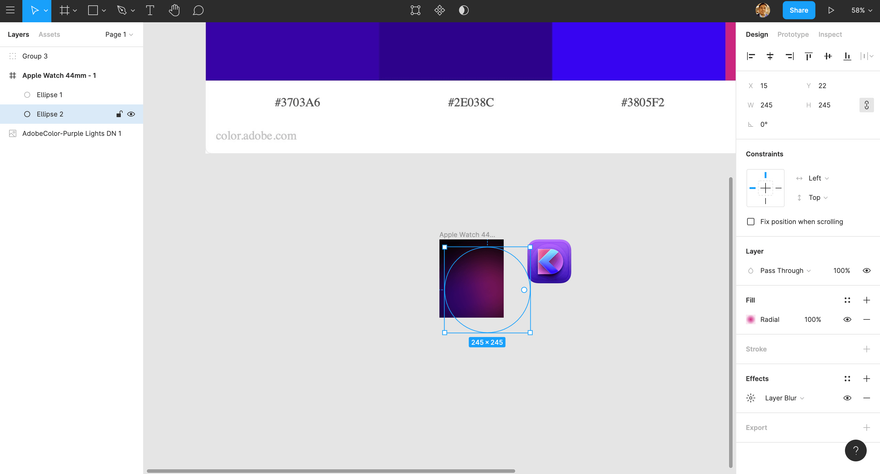Image resolution: width=880 pixels, height=474 pixels.
Task: Add a new stroke with plus button
Action: (866, 349)
